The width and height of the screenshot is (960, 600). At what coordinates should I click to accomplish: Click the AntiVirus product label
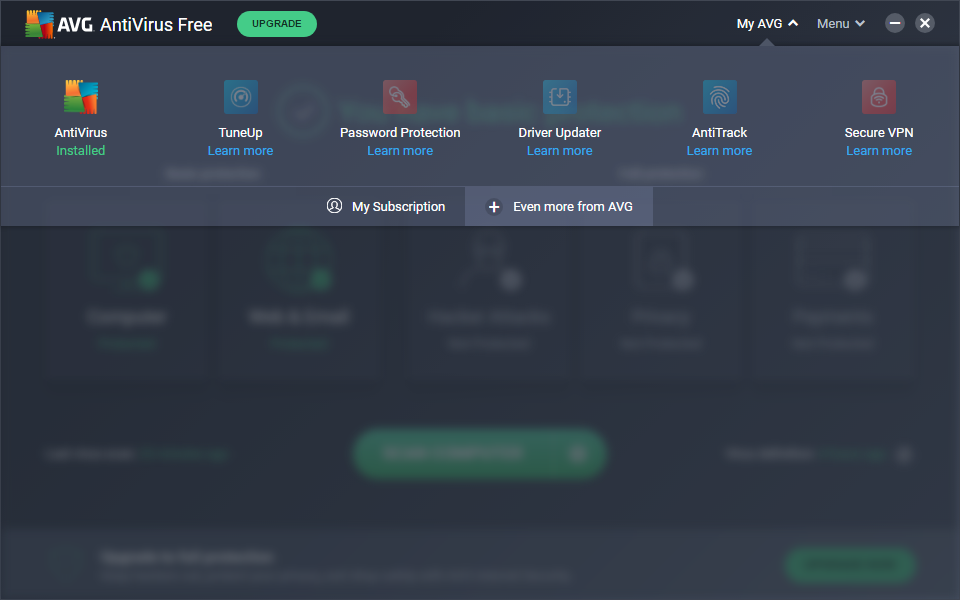(81, 133)
